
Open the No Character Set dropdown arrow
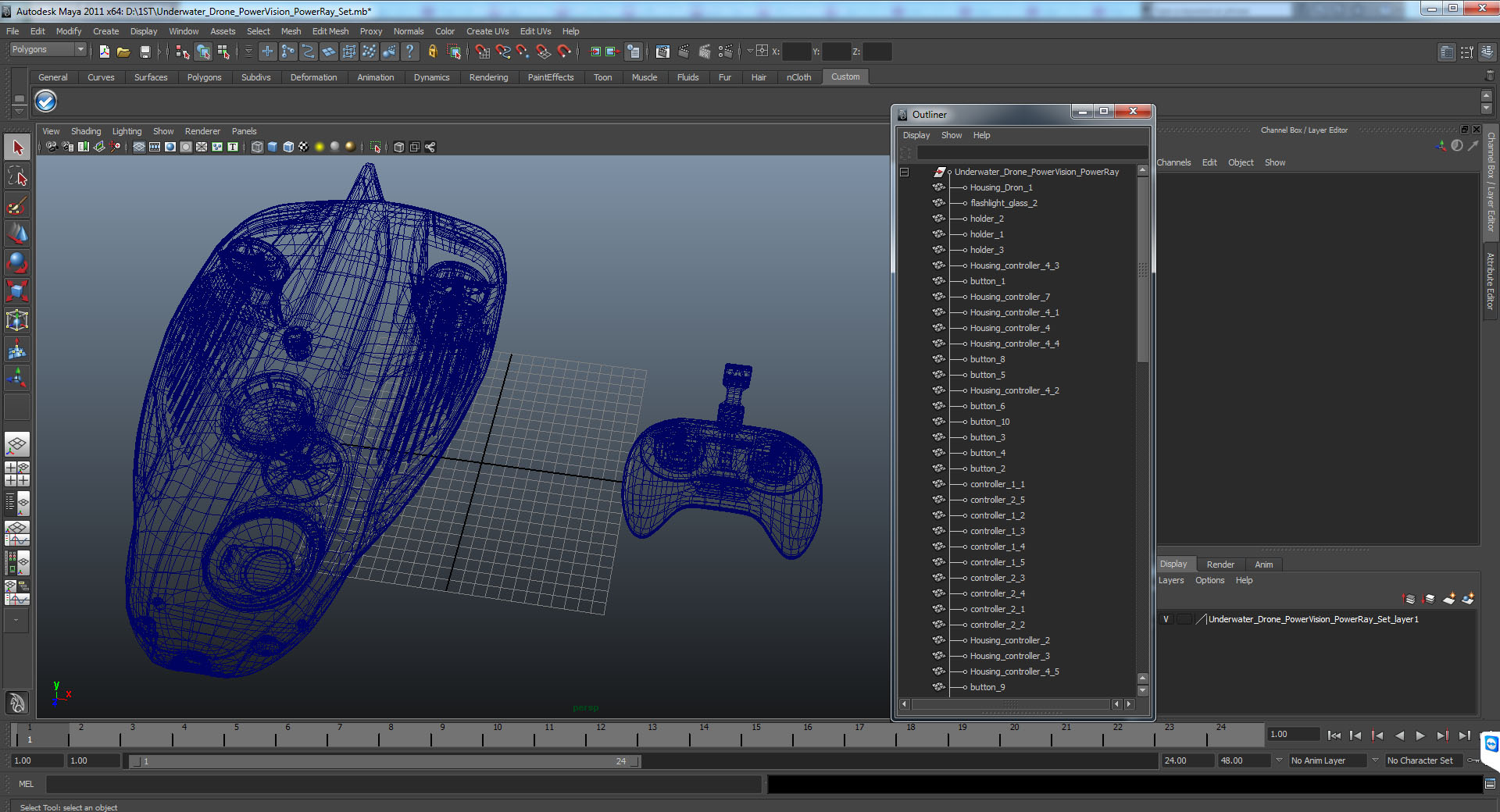tap(1375, 760)
